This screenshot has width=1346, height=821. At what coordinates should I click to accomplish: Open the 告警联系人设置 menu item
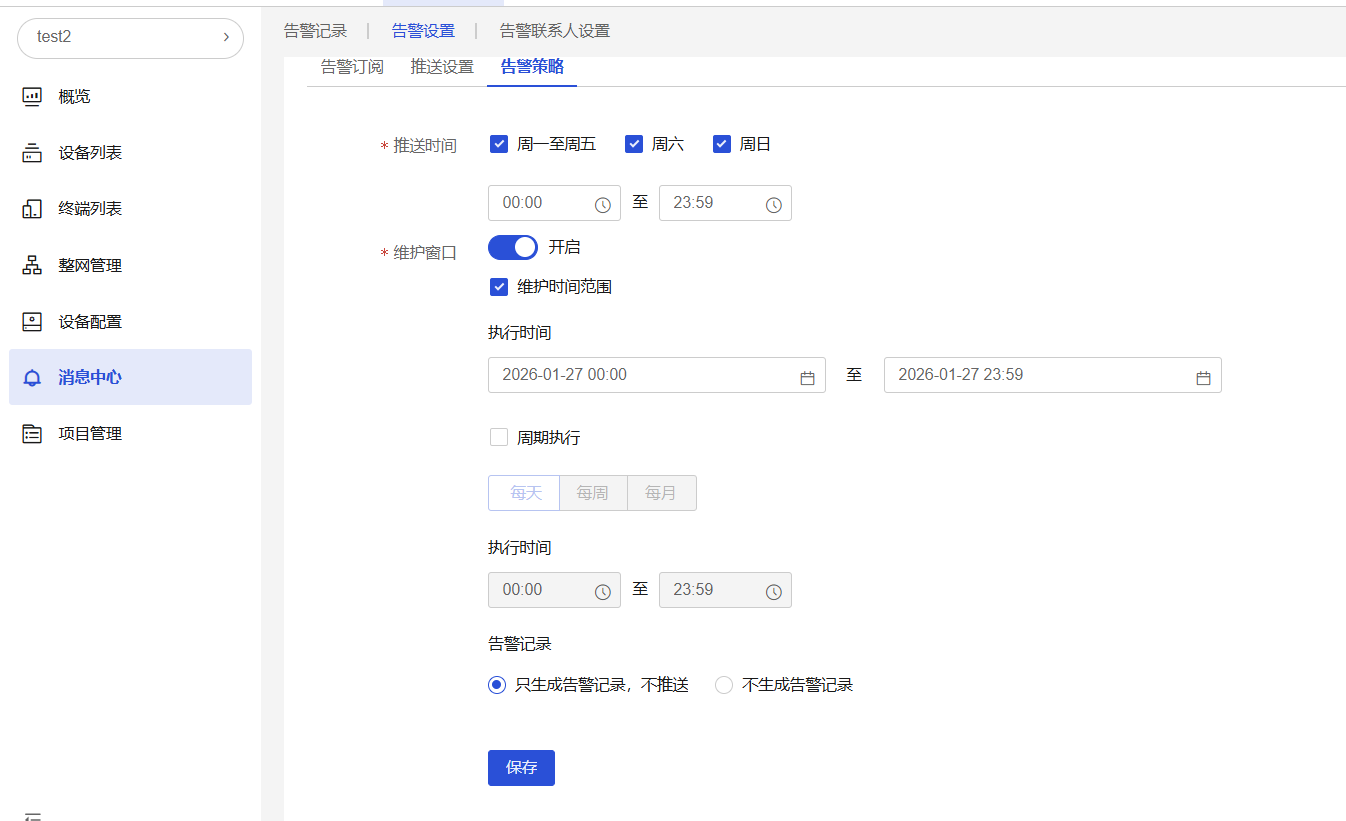pyautogui.click(x=554, y=31)
